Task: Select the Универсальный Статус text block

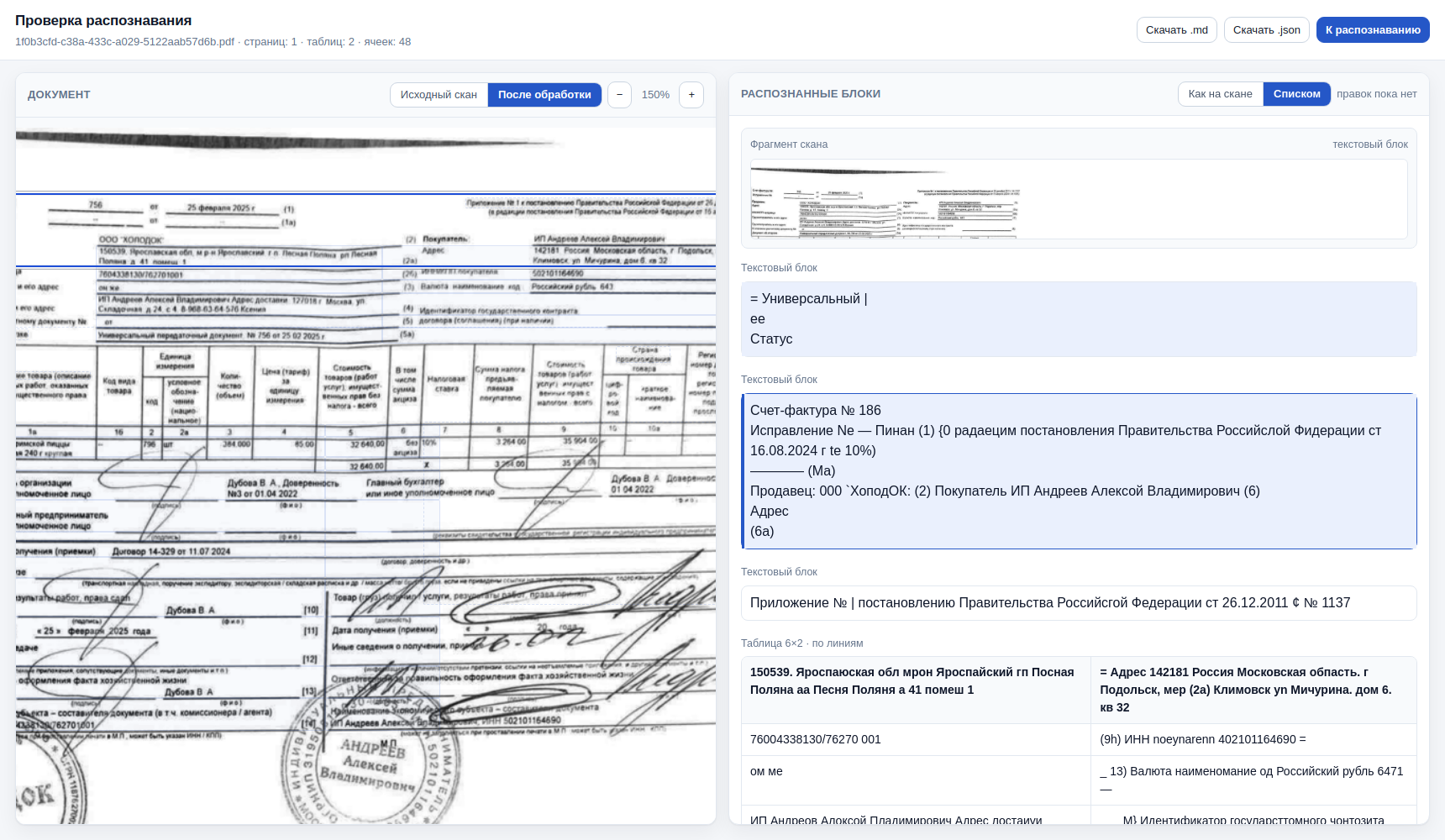Action: [x=1079, y=319]
